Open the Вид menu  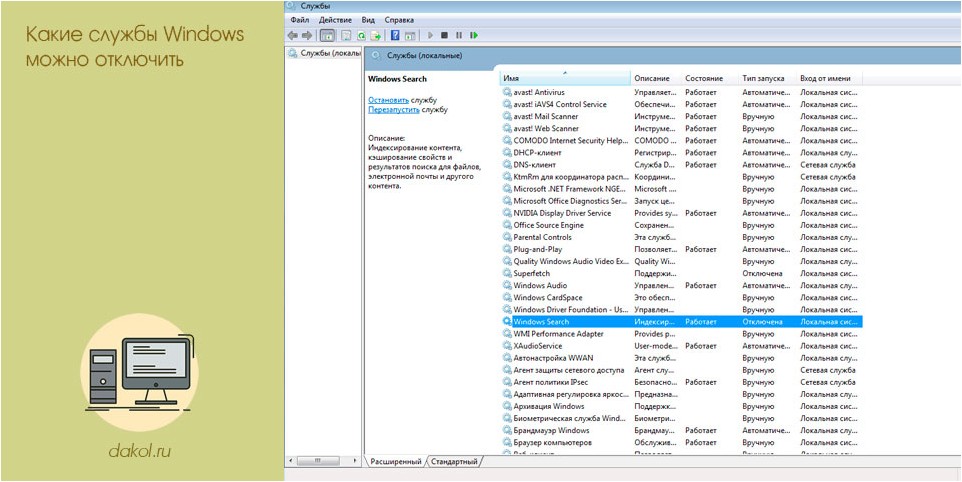click(368, 20)
